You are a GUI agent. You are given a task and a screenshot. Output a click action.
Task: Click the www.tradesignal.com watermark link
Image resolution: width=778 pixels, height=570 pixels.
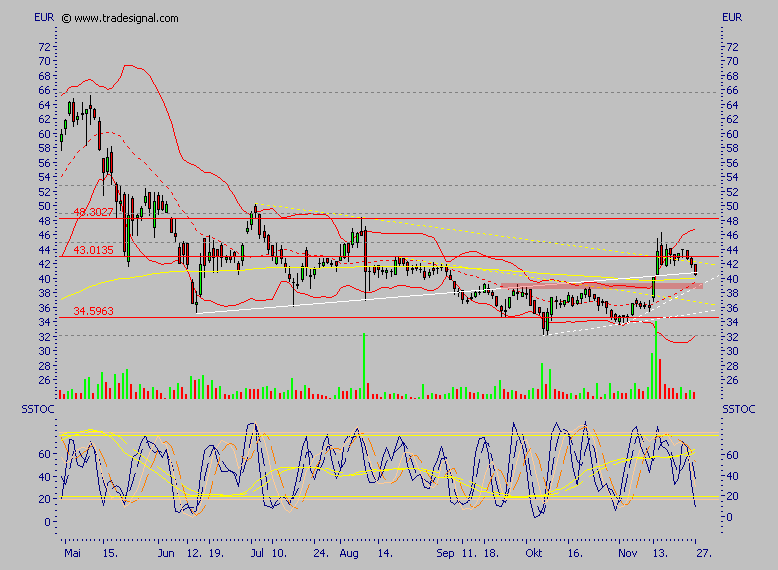point(127,18)
